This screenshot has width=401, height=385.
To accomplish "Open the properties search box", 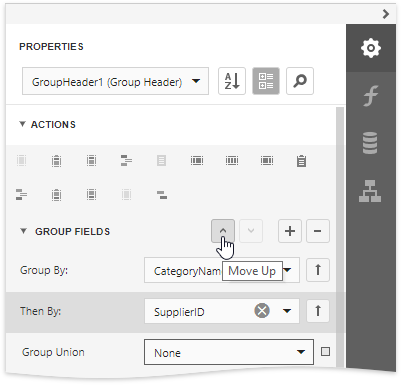I will 300,81.
